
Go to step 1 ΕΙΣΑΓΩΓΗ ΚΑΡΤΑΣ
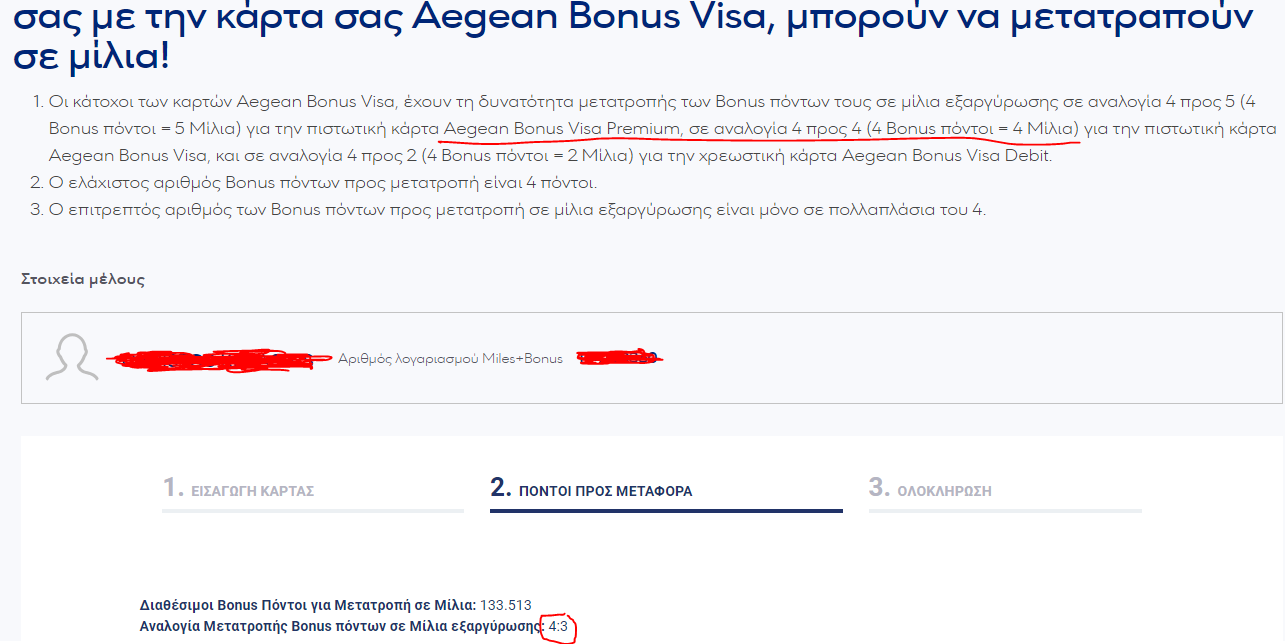pos(239,490)
